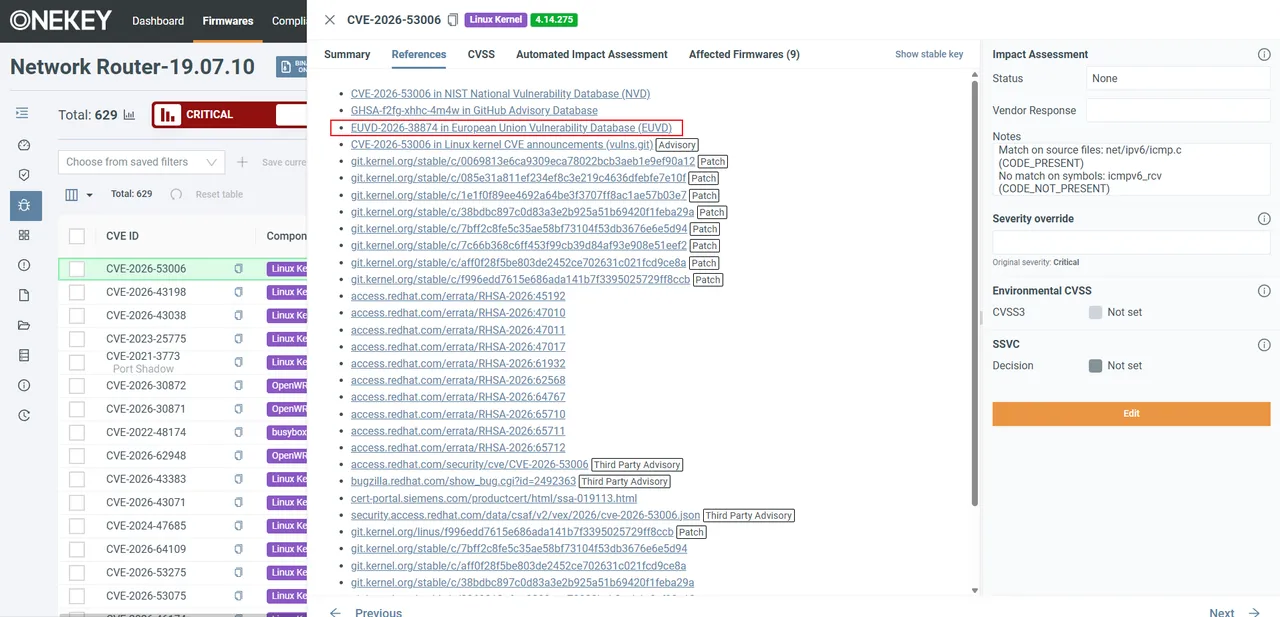Click the Impact Assessment info icon
This screenshot has width=1280, height=617.
coord(1264,55)
